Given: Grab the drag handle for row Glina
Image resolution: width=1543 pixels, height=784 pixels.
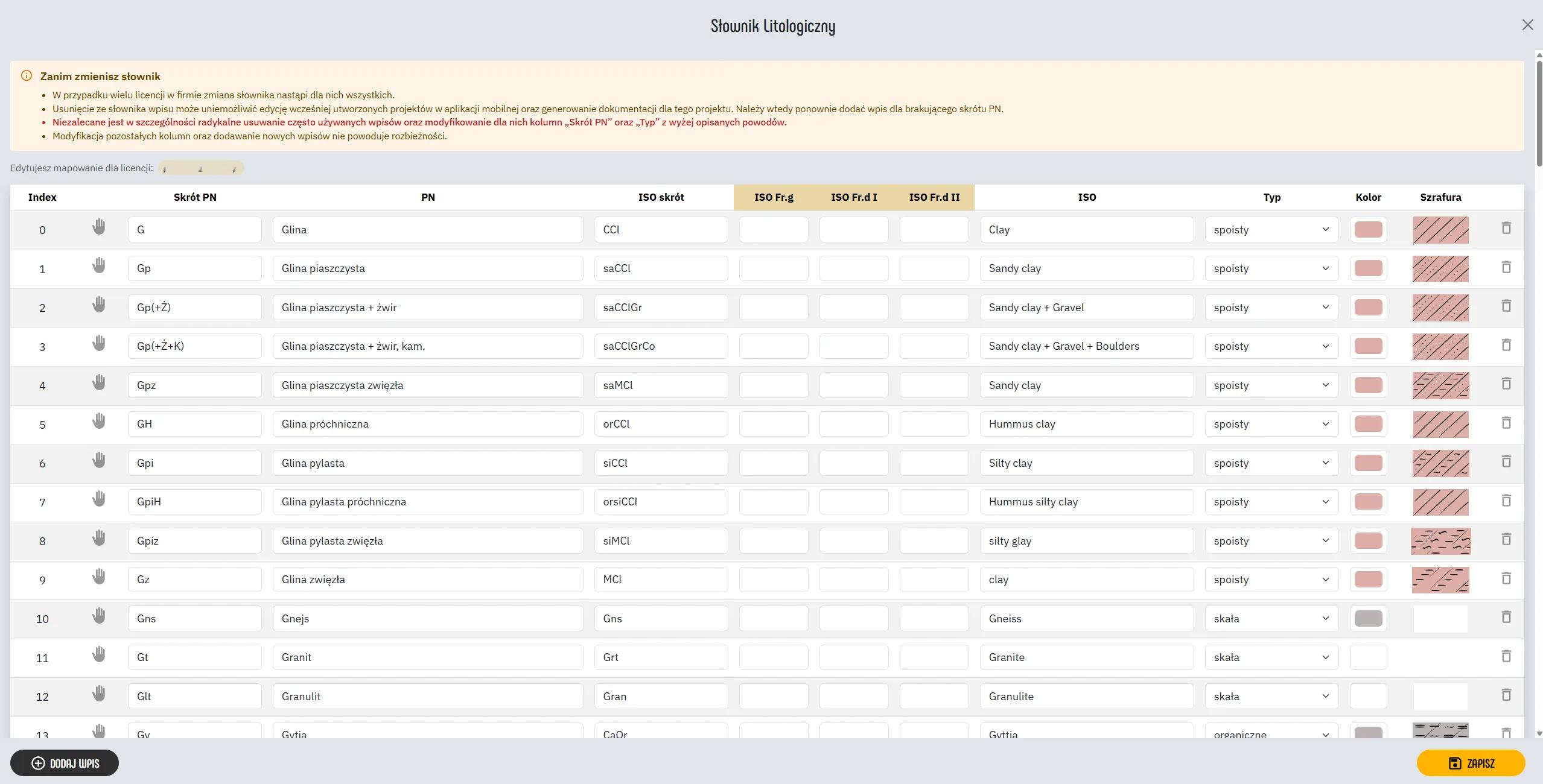Looking at the screenshot, I should [x=99, y=227].
